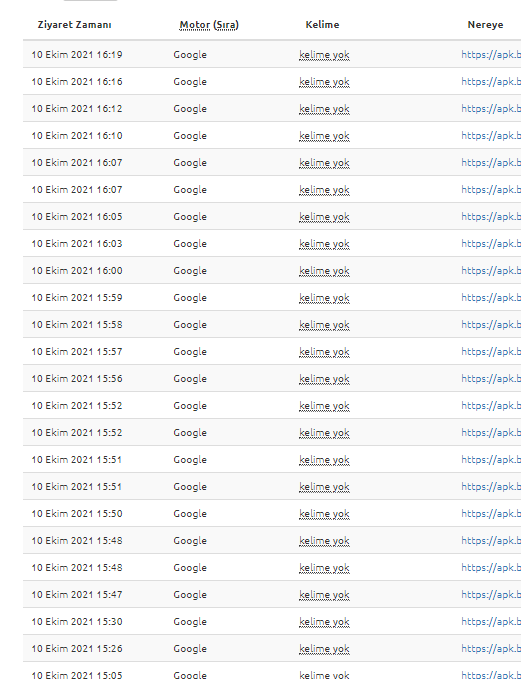Image resolution: width=521 pixels, height=679 pixels.
Task: Click 'kelime yok' in the 16:12 row
Action: (x=324, y=109)
